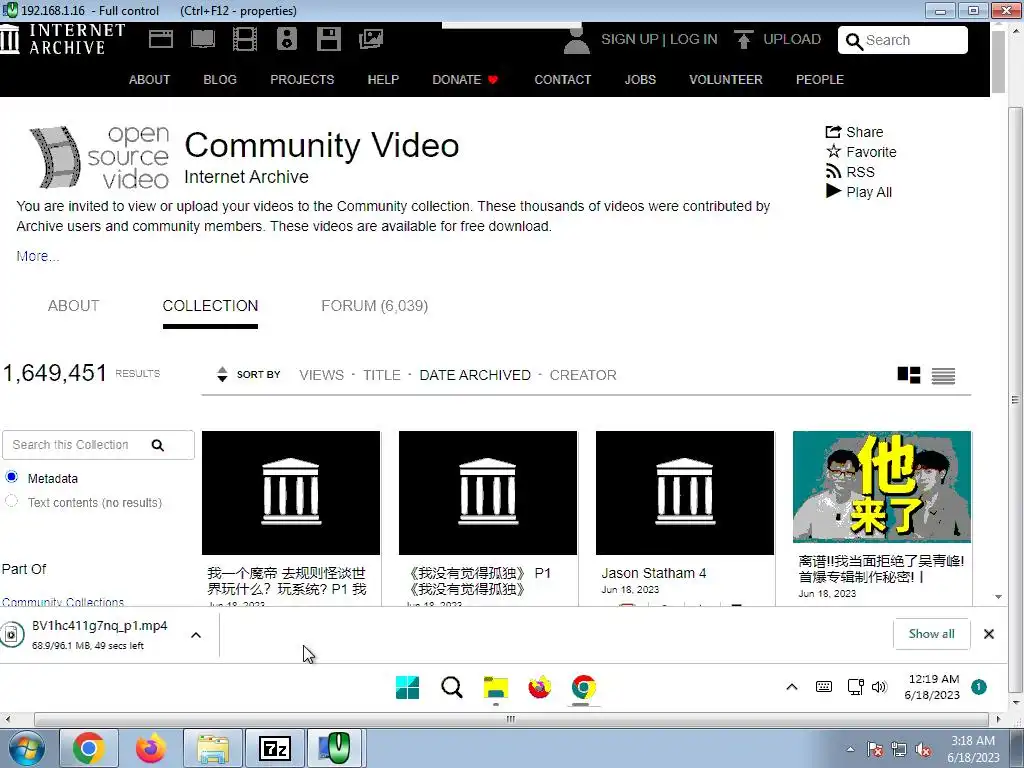The height and width of the screenshot is (768, 1024).
Task: Switch to the list view icon
Action: pyautogui.click(x=943, y=376)
